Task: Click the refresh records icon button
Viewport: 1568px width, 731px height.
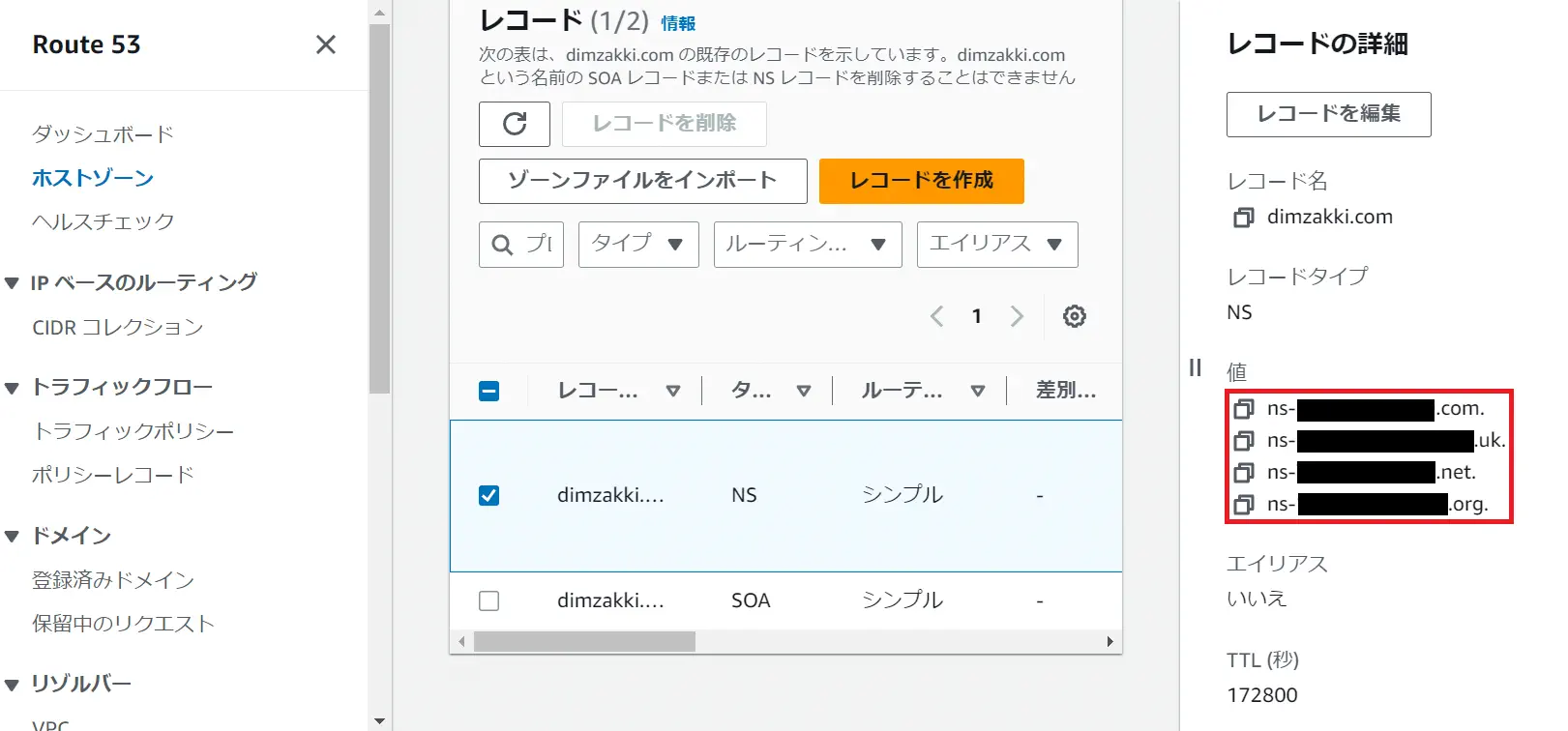Action: [x=514, y=124]
